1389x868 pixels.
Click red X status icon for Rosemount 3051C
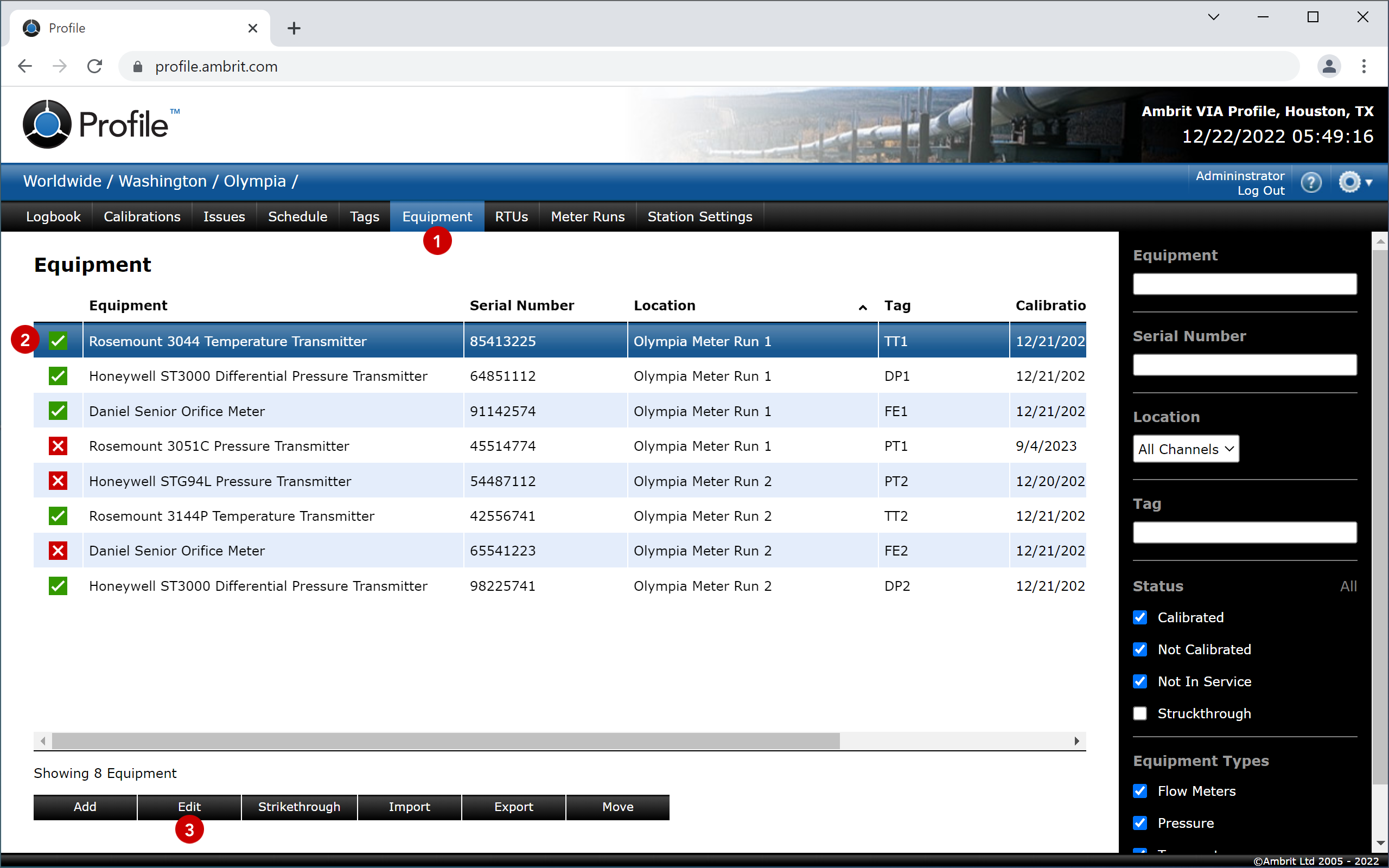pyautogui.click(x=58, y=446)
